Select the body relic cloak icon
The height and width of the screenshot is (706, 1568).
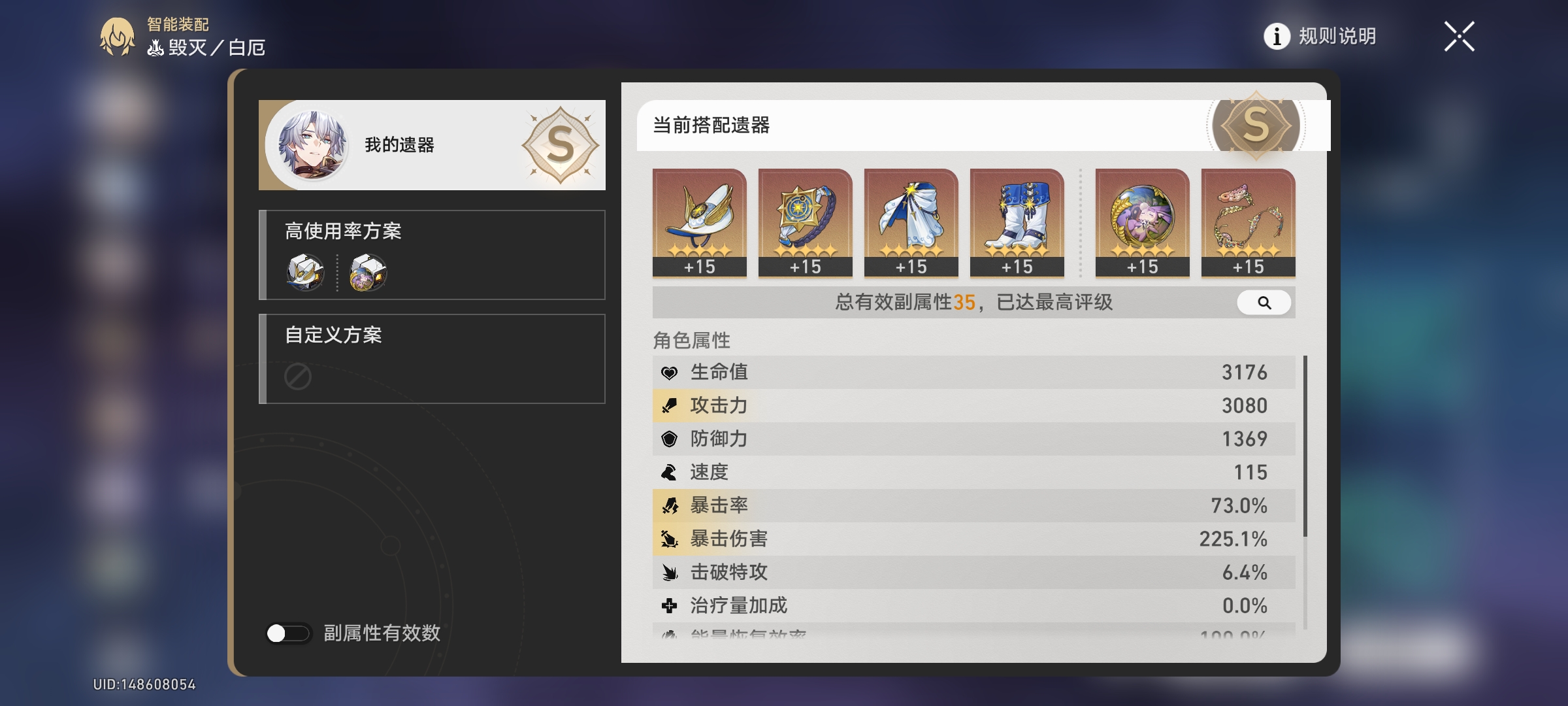911,223
